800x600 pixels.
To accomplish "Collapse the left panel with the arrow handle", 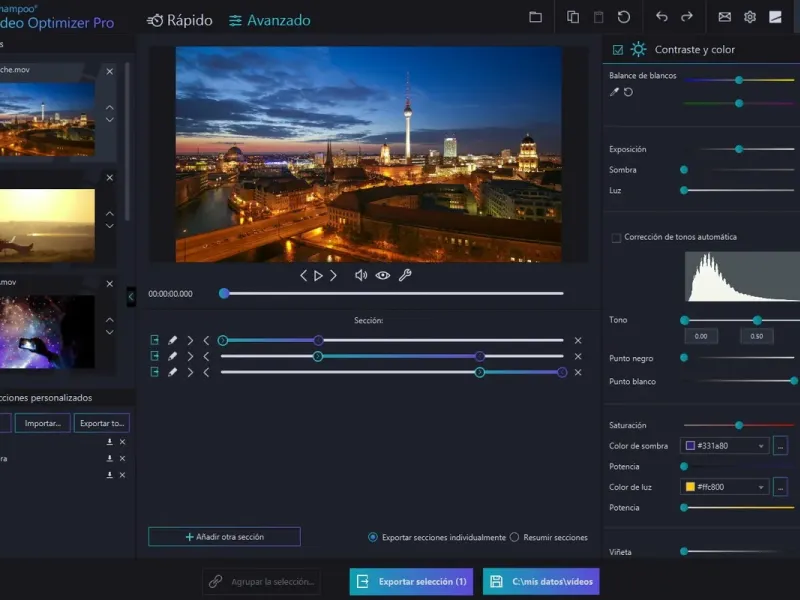I will 131,297.
